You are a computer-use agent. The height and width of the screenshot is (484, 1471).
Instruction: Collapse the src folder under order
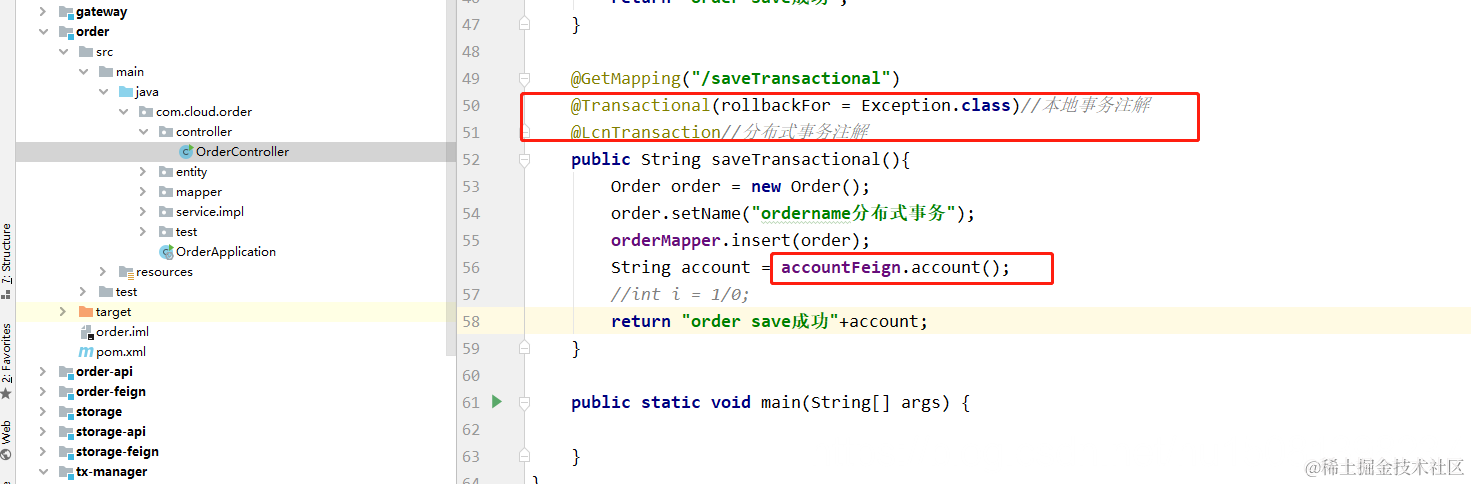63,52
